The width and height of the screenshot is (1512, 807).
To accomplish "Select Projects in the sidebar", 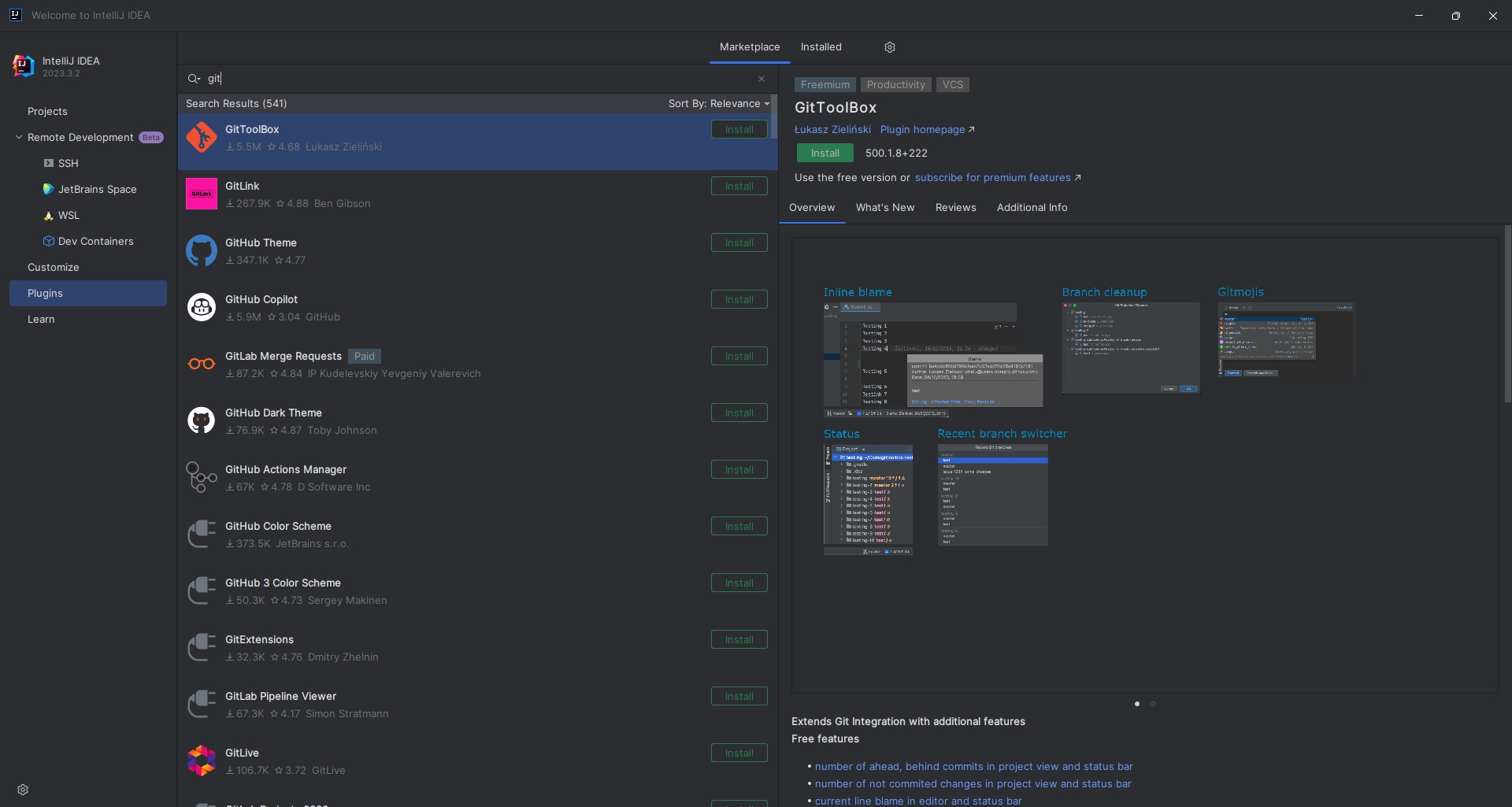I will pos(47,112).
